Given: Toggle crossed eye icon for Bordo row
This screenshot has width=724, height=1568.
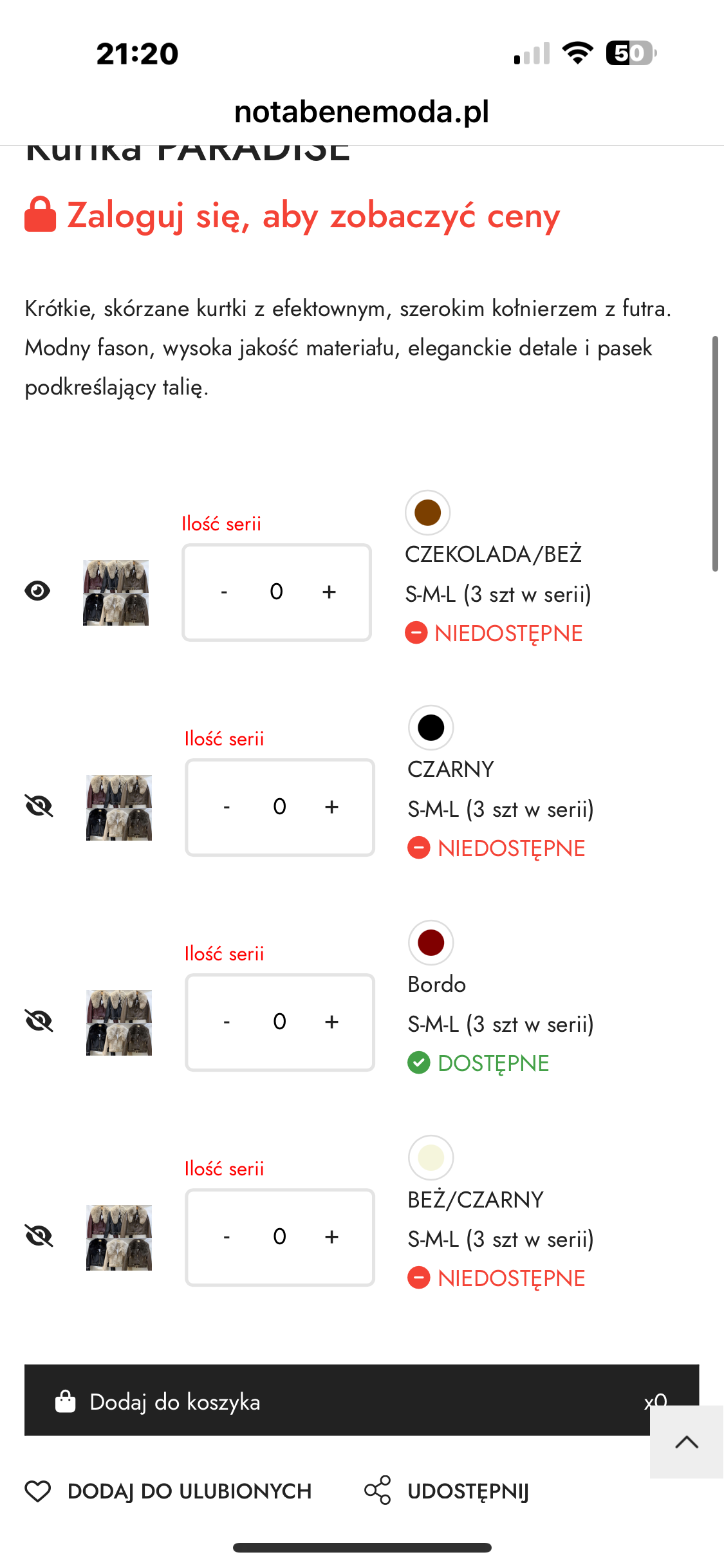Looking at the screenshot, I should pyautogui.click(x=39, y=1021).
